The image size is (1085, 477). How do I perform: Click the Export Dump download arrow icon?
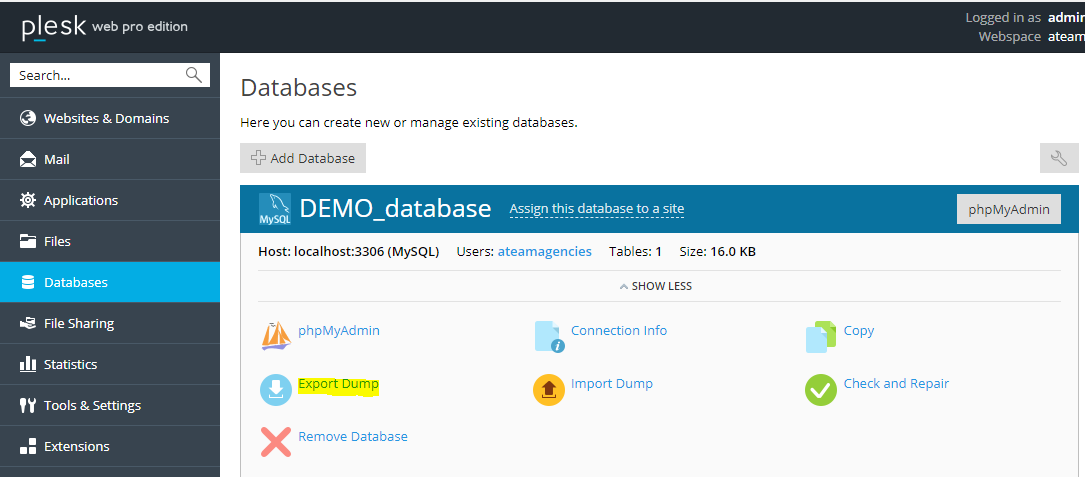276,390
